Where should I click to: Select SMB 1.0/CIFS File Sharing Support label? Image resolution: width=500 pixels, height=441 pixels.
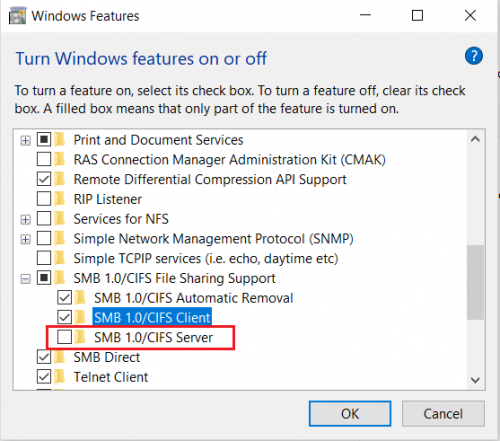(x=175, y=278)
